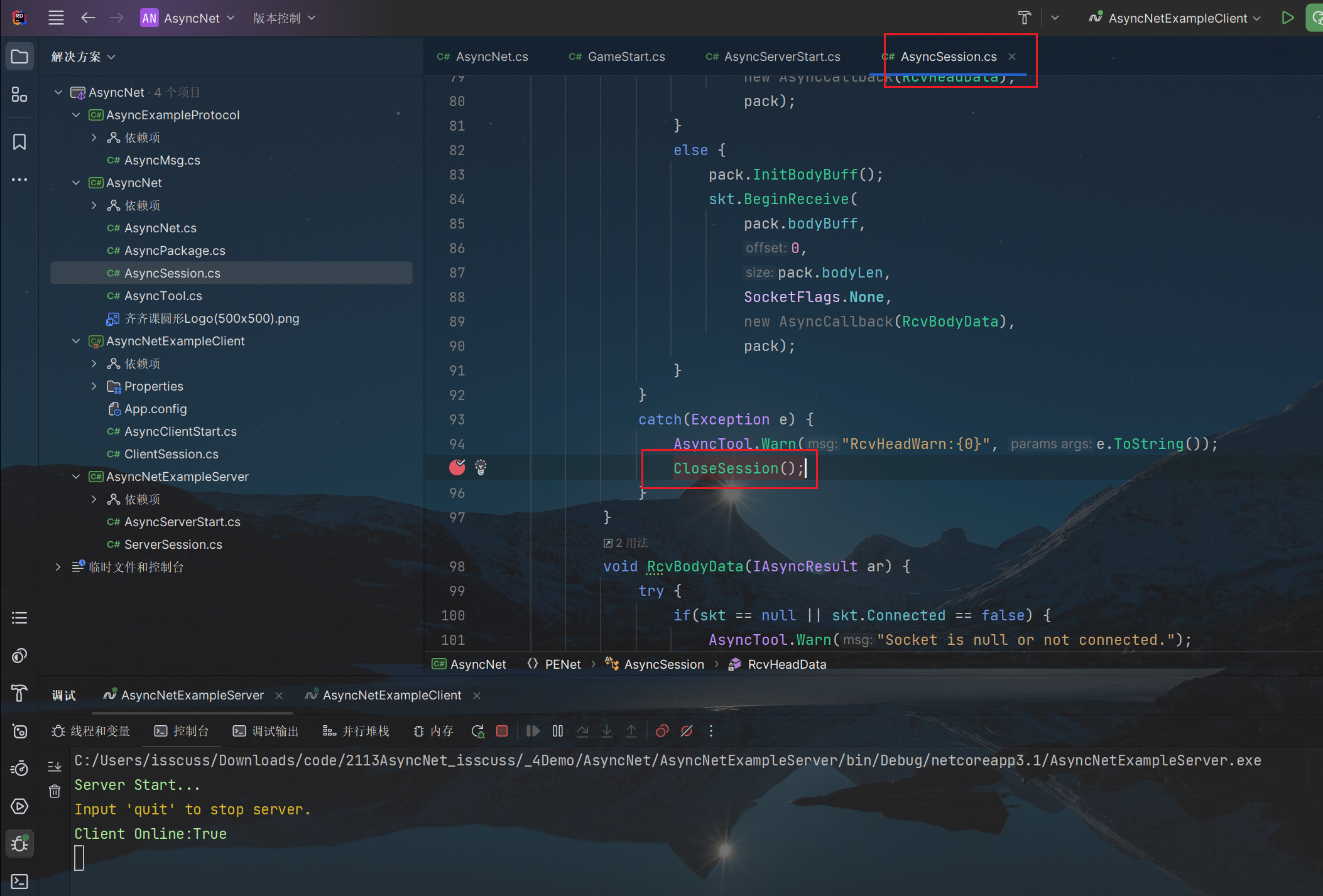
Task: Open the Bookmarks tool window
Action: [x=19, y=142]
